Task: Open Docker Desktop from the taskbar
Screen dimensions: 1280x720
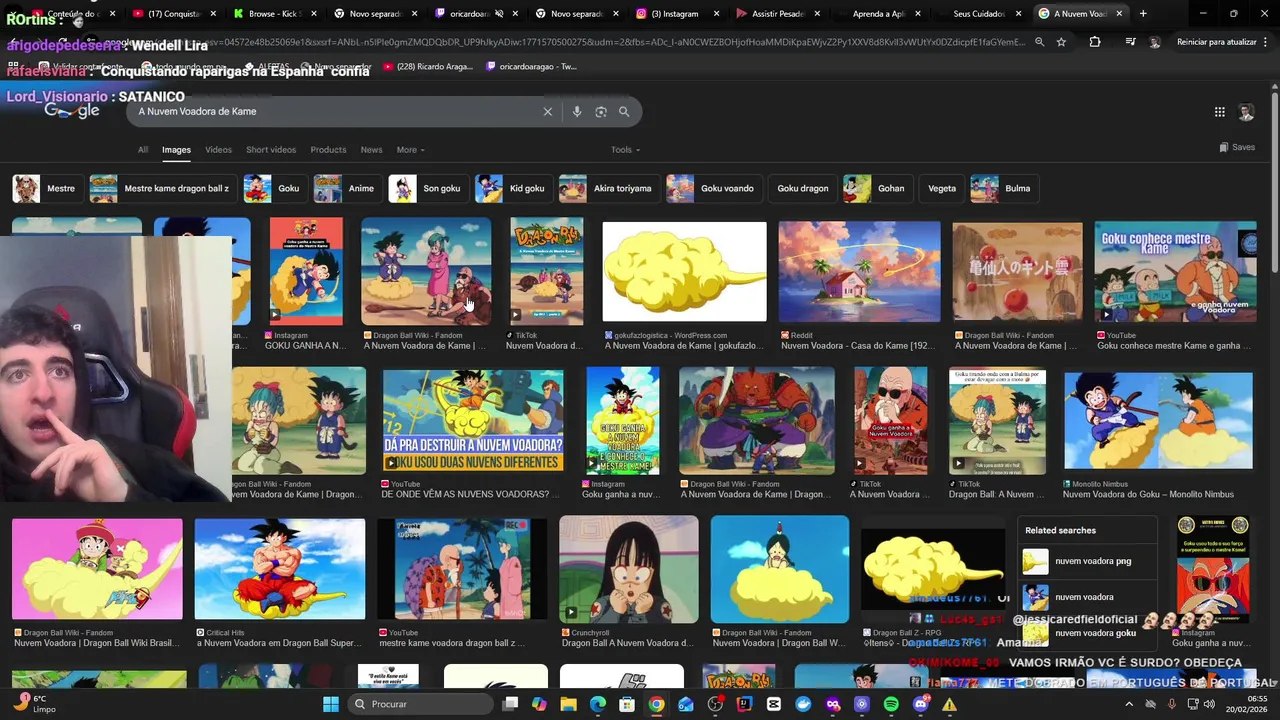Action: click(803, 704)
